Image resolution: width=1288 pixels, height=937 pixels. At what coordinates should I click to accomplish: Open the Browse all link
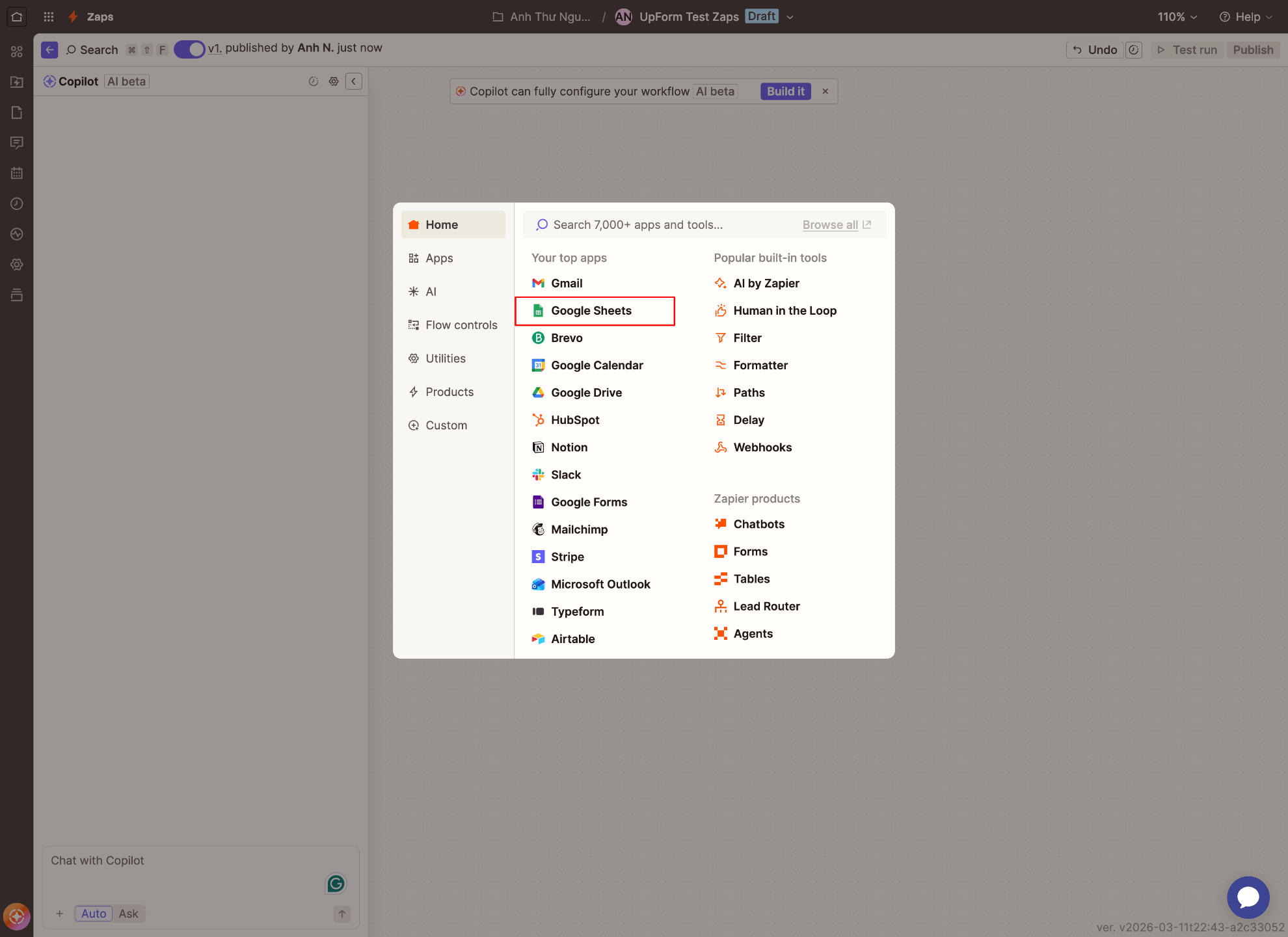point(837,225)
